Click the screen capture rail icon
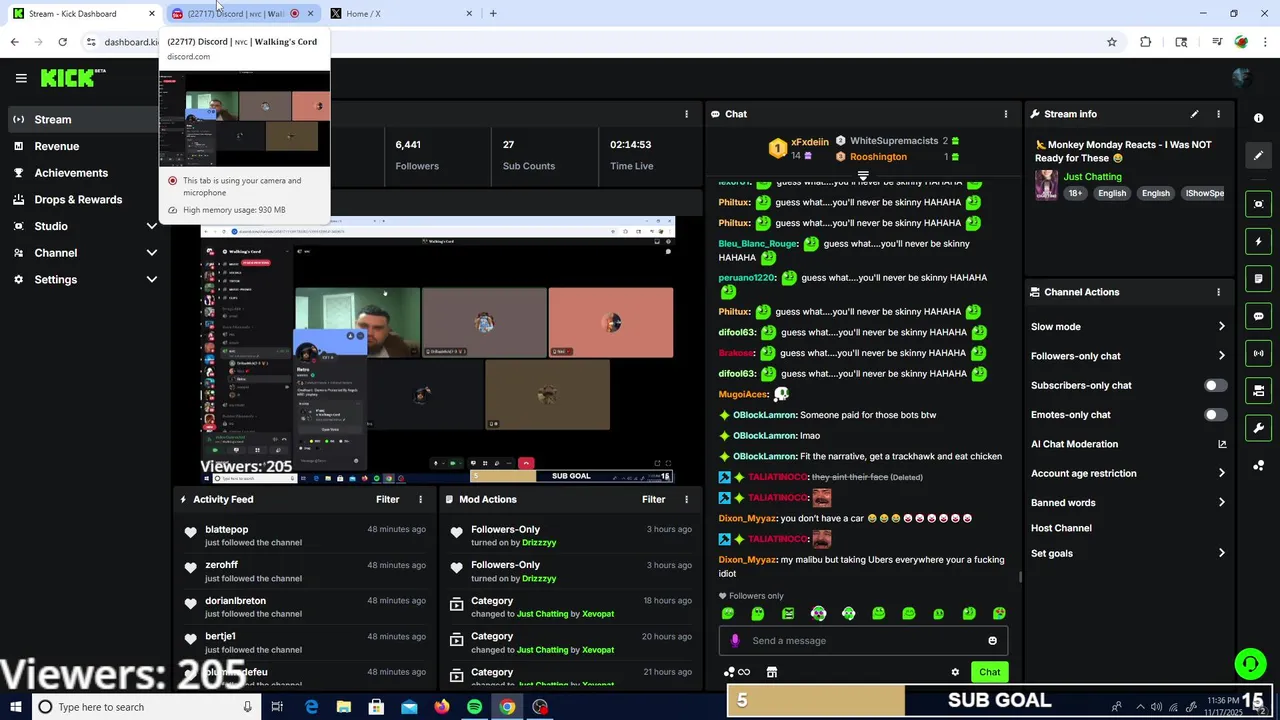 click(x=1258, y=204)
